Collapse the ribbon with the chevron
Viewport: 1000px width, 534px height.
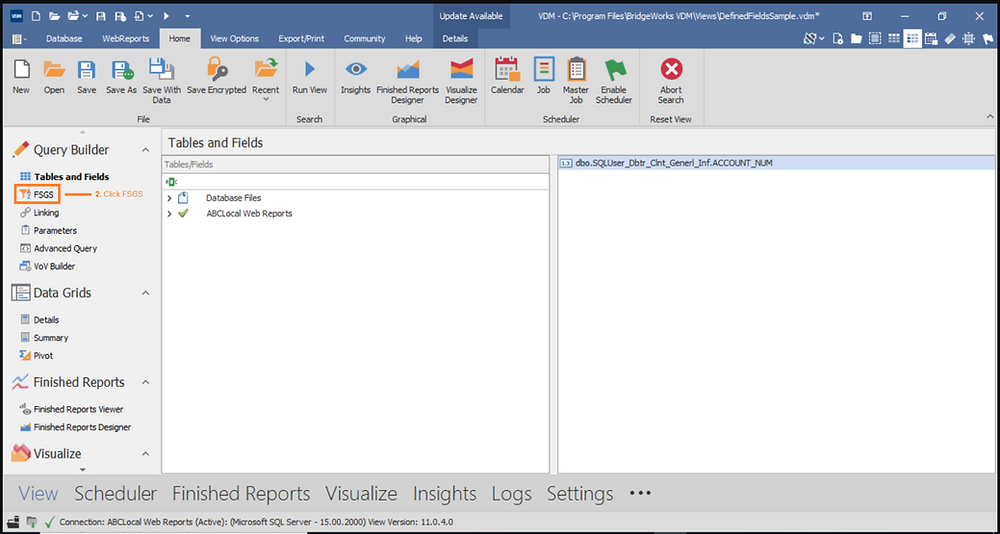pos(990,117)
